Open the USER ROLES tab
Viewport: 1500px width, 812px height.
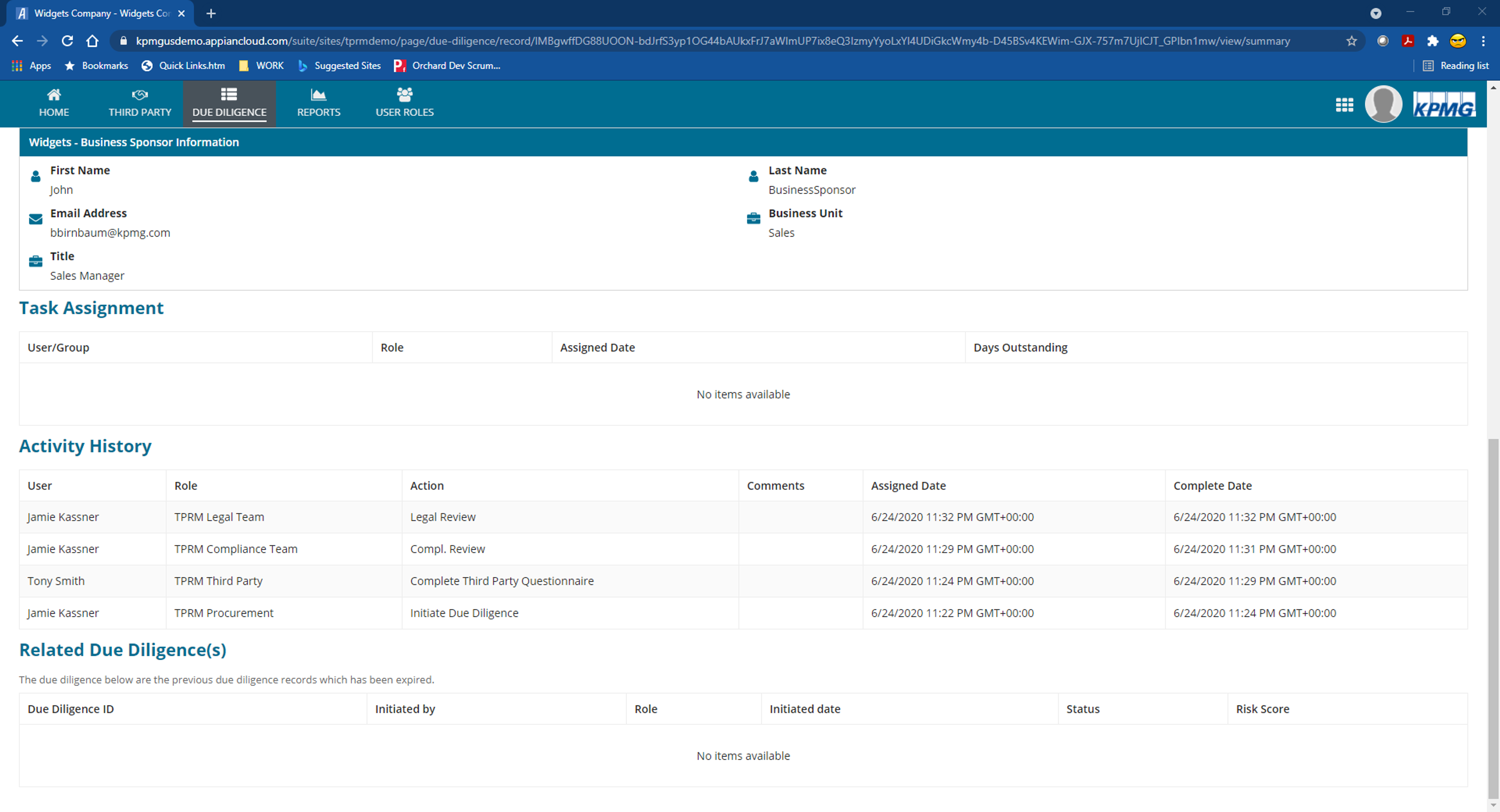(x=404, y=103)
